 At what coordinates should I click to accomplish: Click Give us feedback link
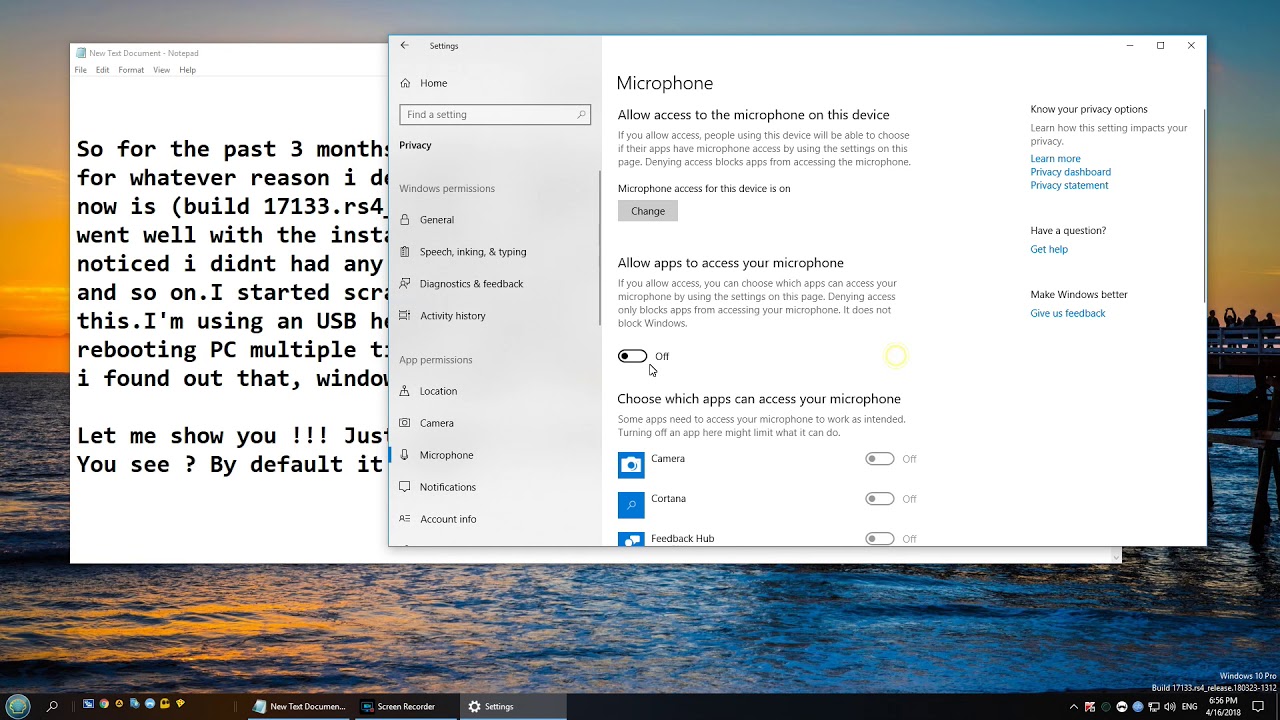[1067, 313]
